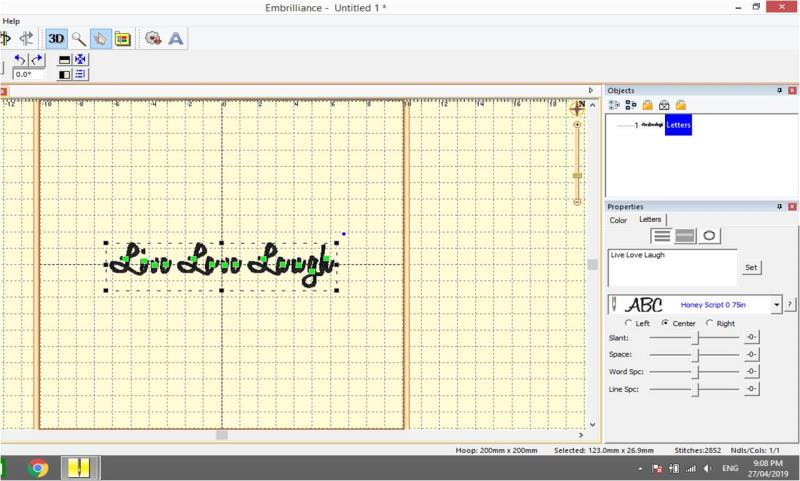The height and width of the screenshot is (481, 800).
Task: Click the horizontal scrollbar right arrow
Action: [x=581, y=435]
